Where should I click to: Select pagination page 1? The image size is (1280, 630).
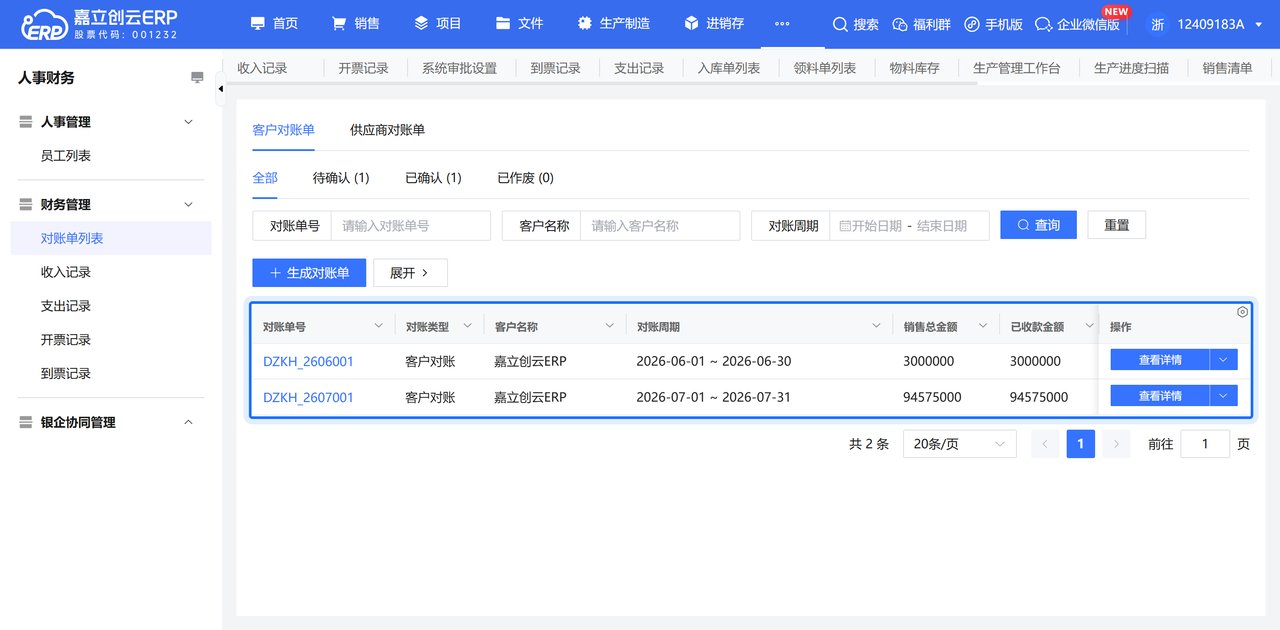point(1080,444)
